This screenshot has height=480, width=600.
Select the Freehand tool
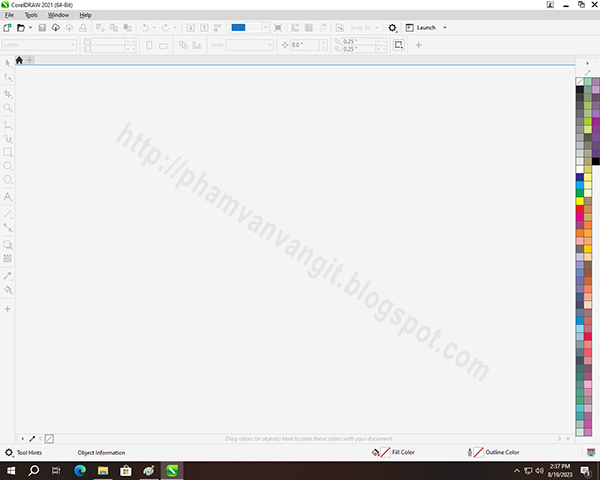8,125
